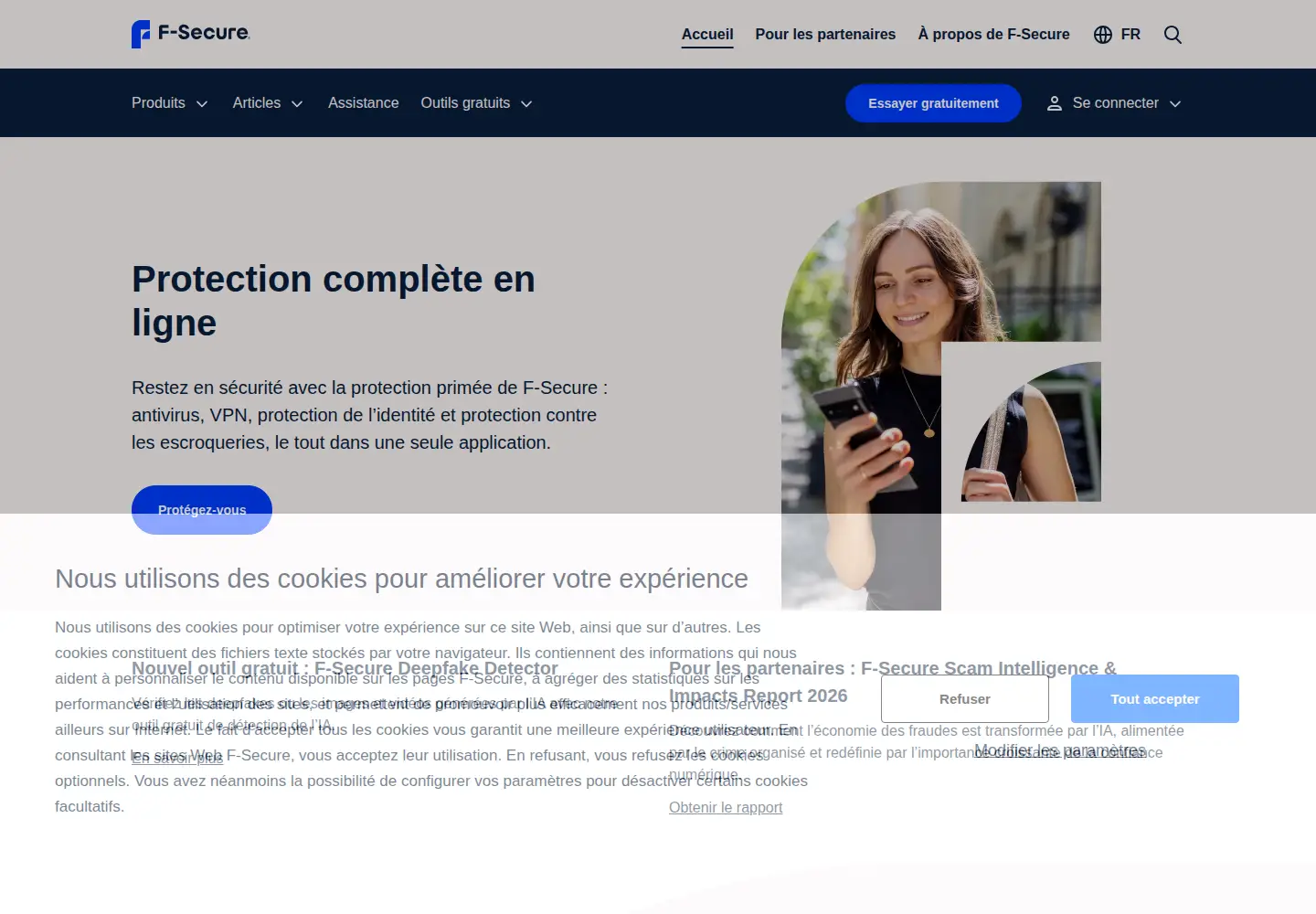Click the En savoir plus link
1316x914 pixels.
pyautogui.click(x=177, y=758)
